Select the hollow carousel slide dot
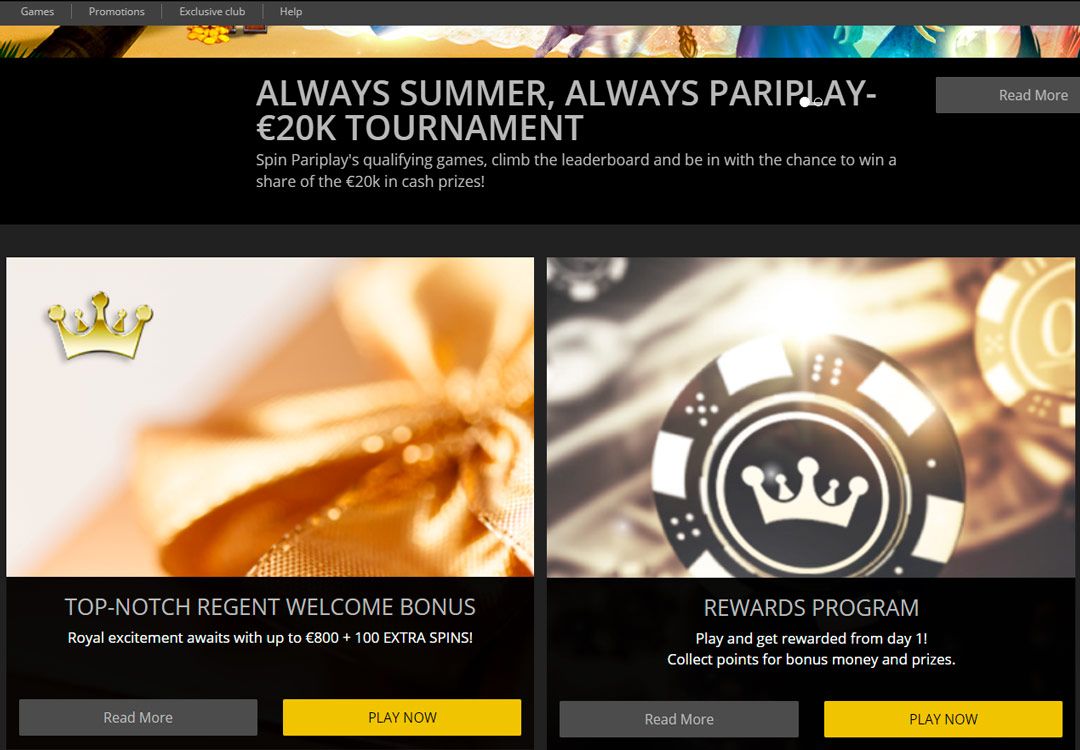 click(x=818, y=103)
